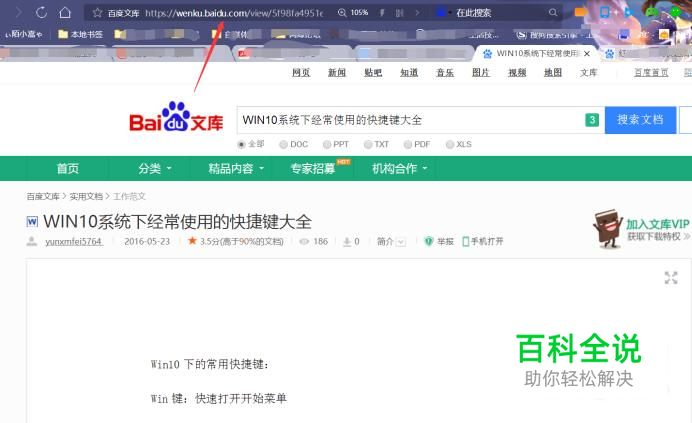Click the 工作范文 breadcrumb link
This screenshot has width=692, height=423.
pyautogui.click(x=129, y=196)
